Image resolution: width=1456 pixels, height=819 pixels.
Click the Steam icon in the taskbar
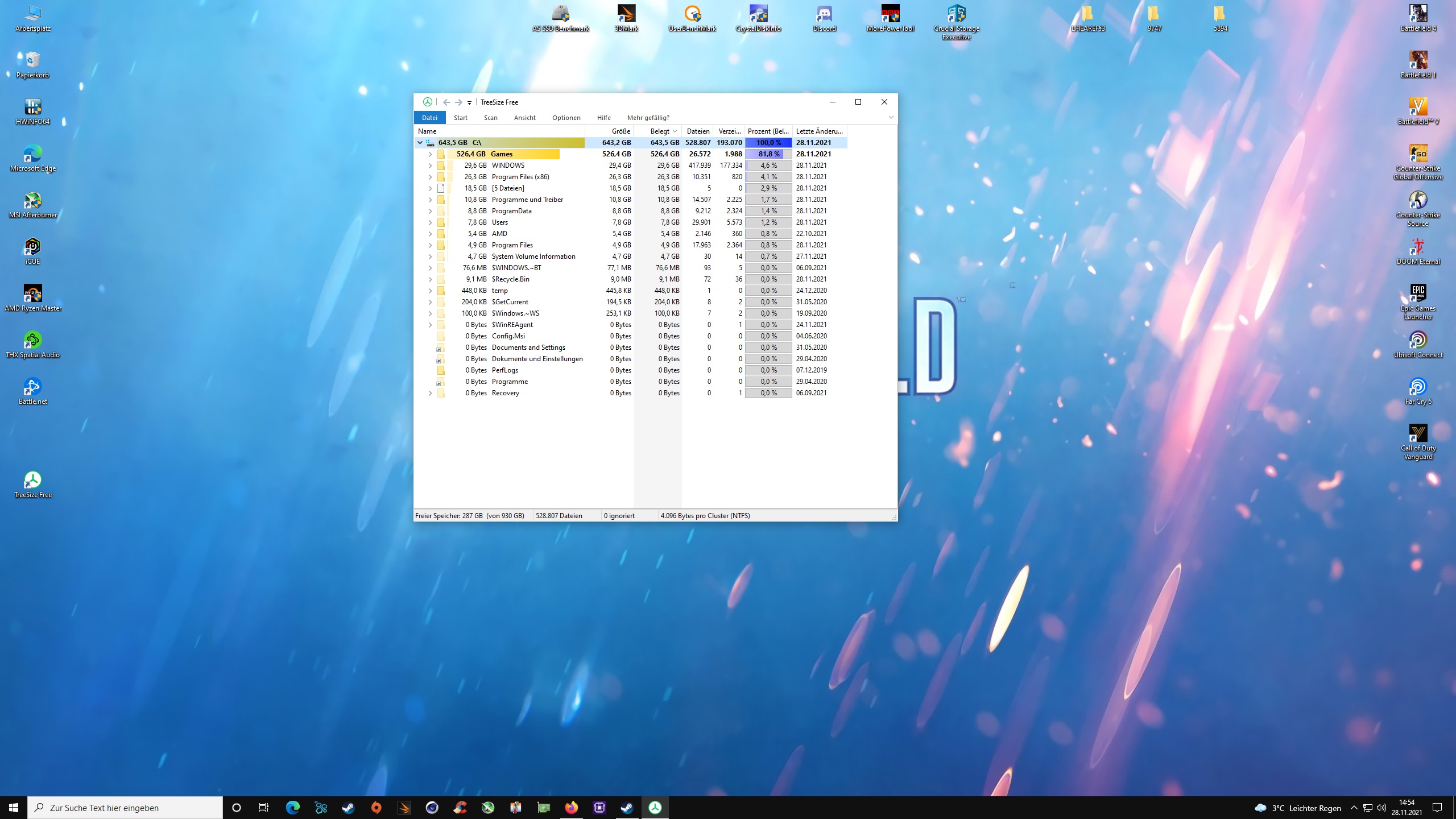point(348,808)
